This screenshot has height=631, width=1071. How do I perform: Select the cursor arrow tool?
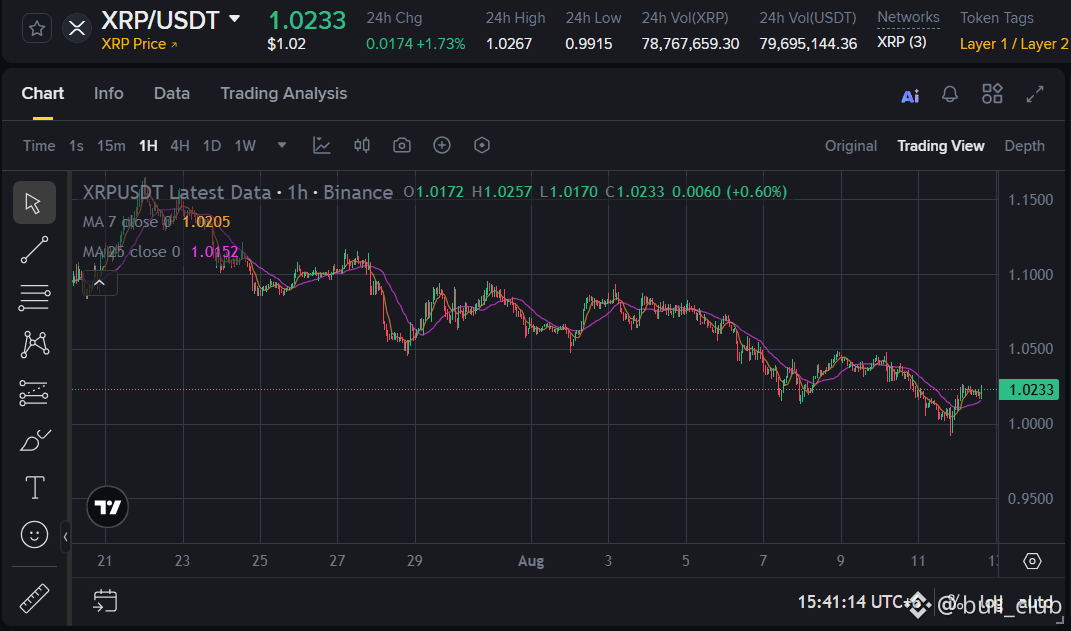tap(34, 203)
